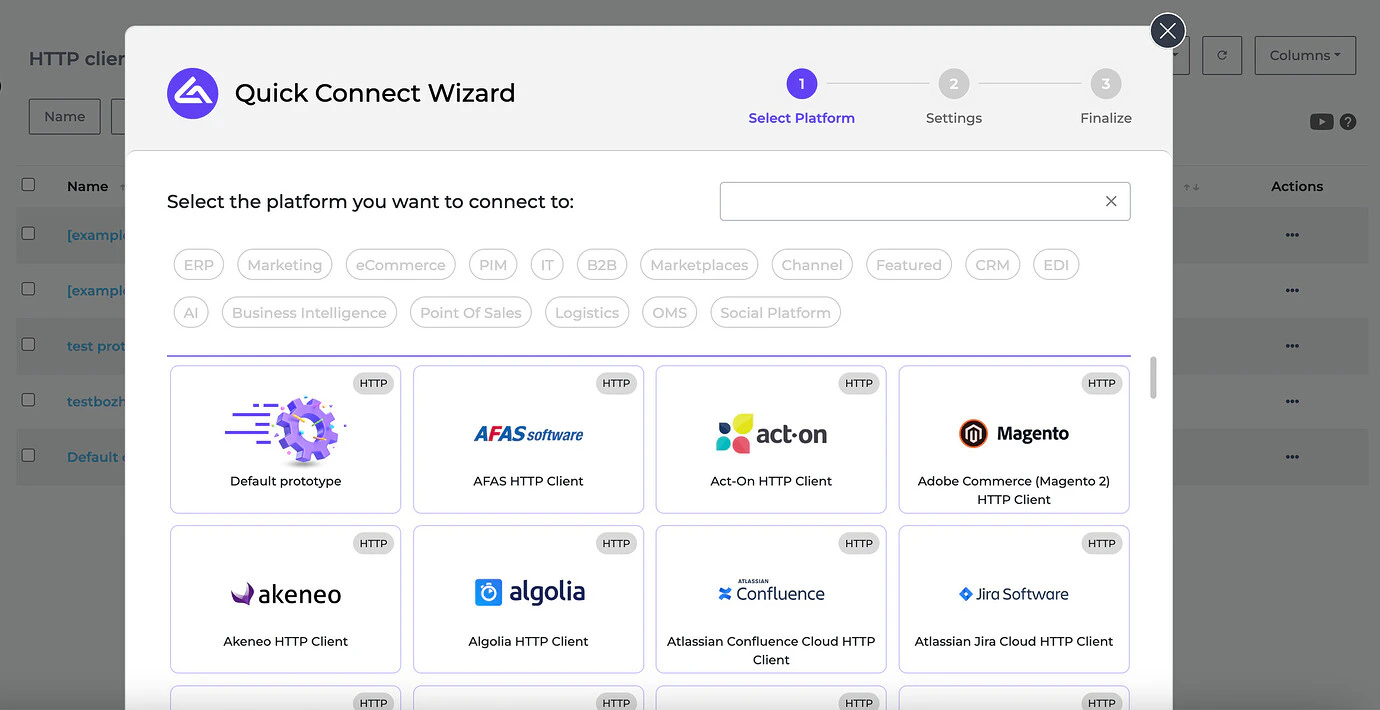Open the Default client link
This screenshot has height=710, width=1380.
coord(96,457)
